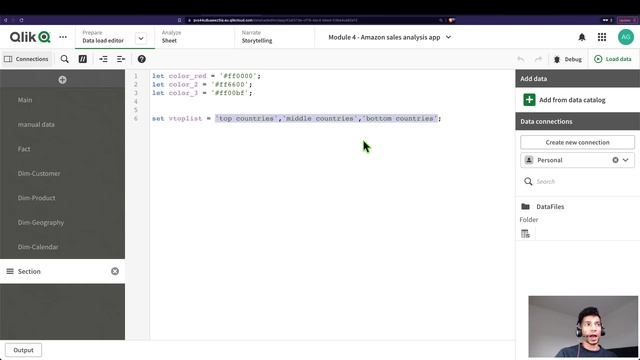
Task: Click script line 2 color_2 statement
Action: (202, 84)
